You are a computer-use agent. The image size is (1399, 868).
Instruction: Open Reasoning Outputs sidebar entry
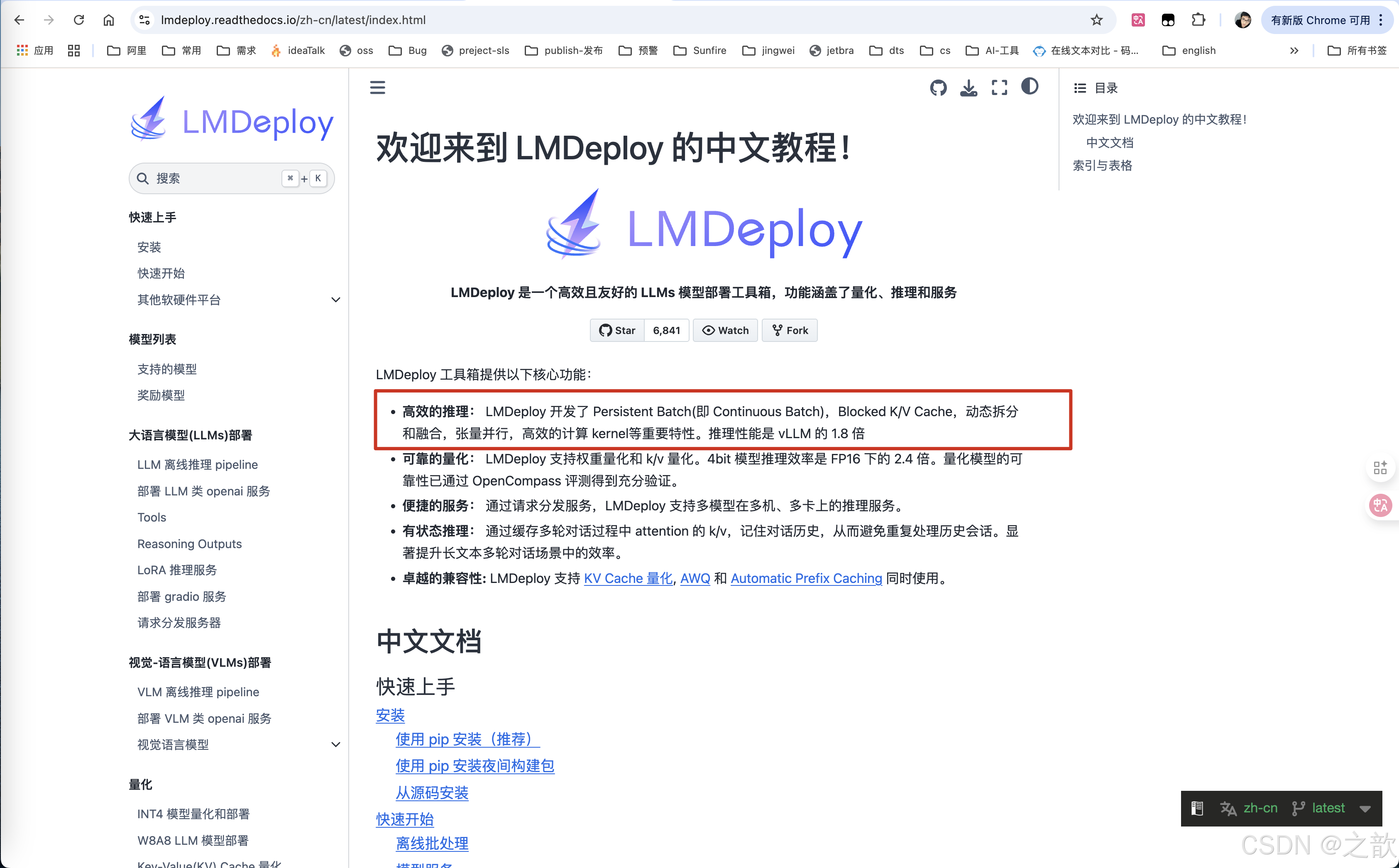(190, 544)
